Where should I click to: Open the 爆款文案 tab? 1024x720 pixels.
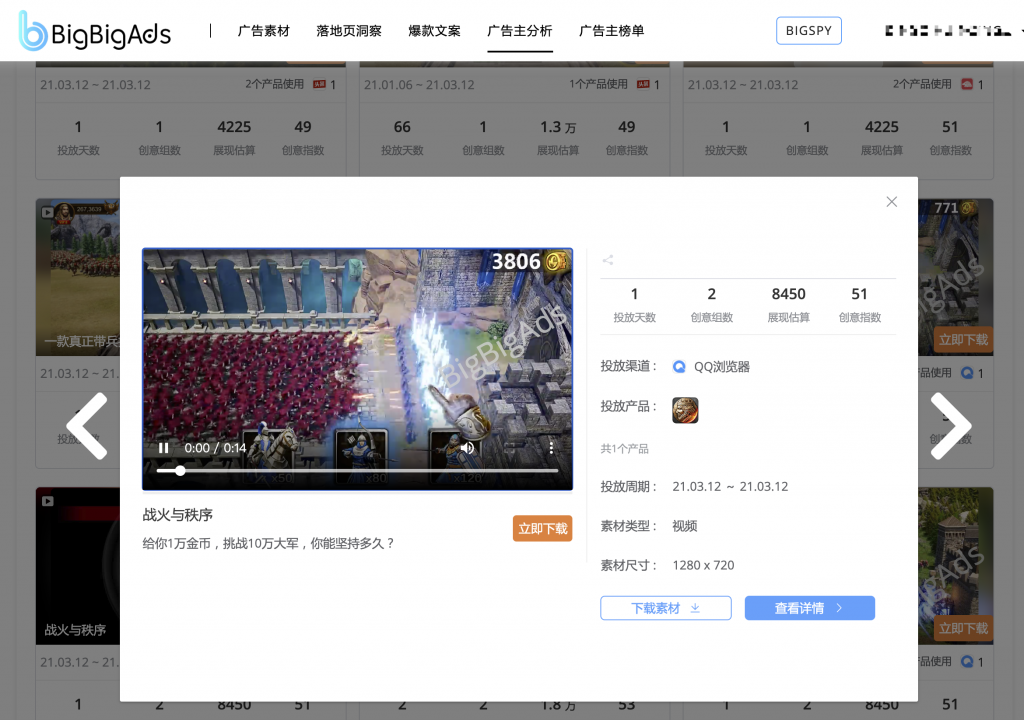434,31
